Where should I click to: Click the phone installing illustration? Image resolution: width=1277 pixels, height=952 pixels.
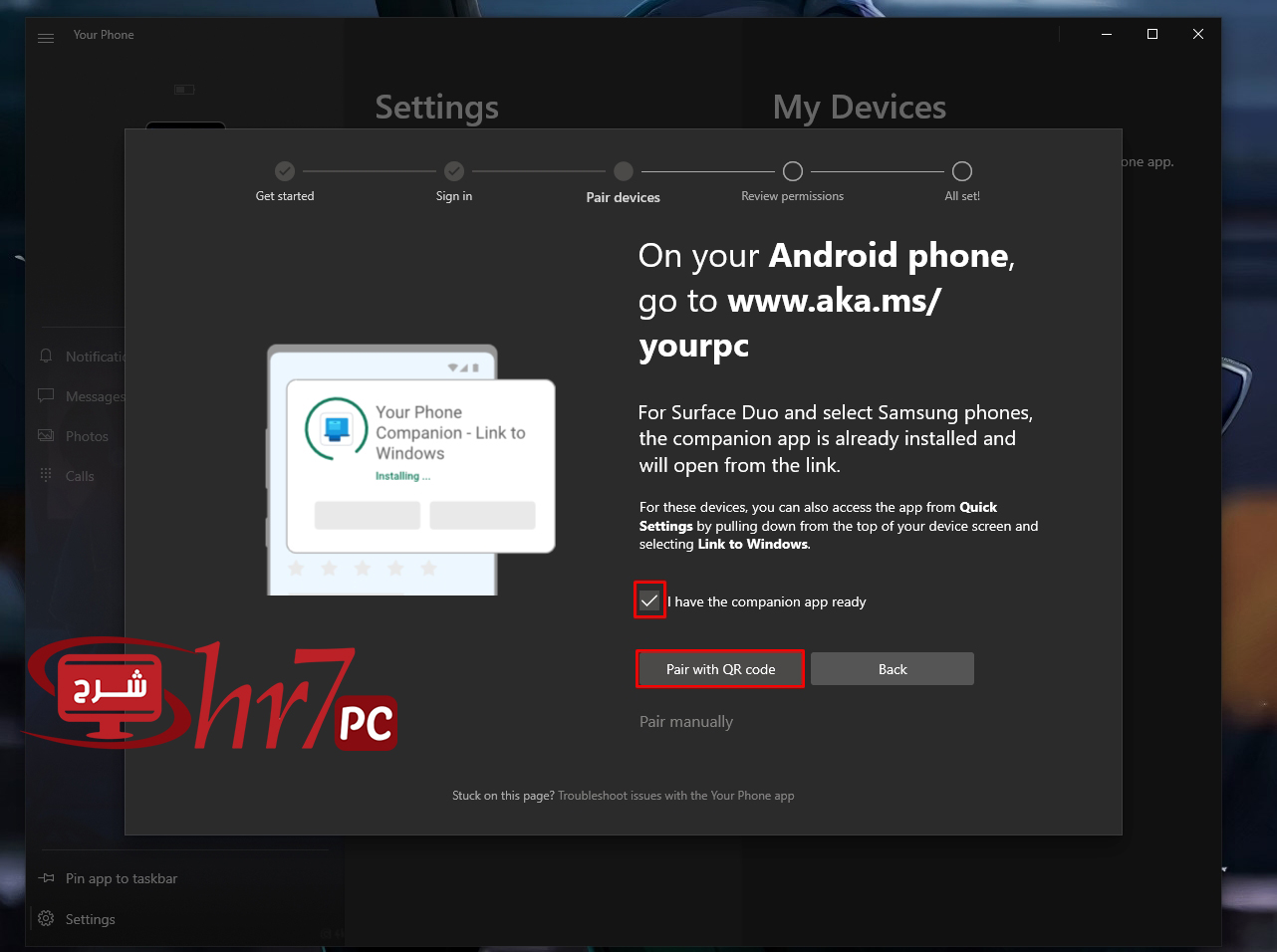[410, 470]
